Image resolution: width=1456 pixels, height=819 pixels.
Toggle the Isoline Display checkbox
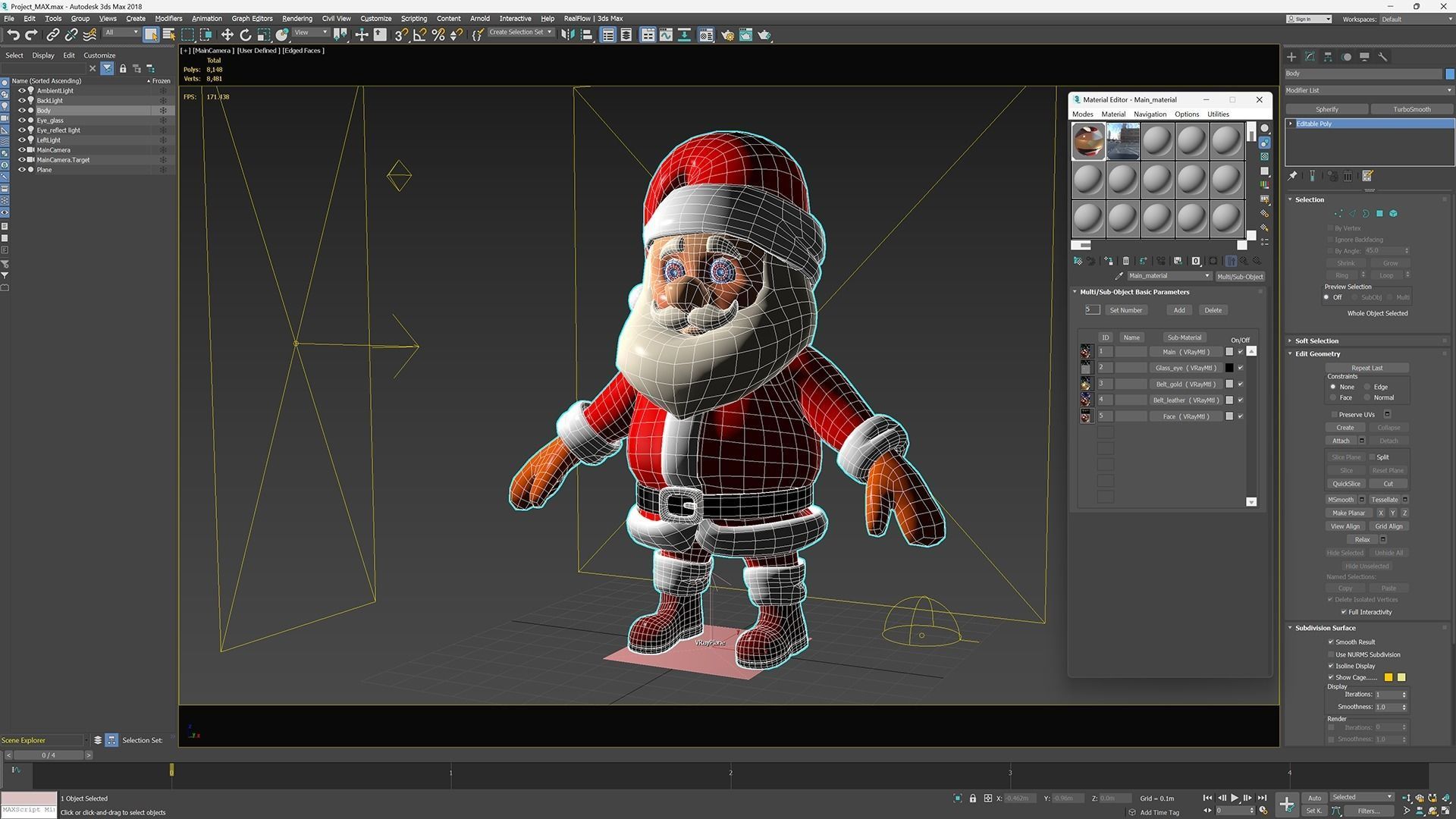point(1331,666)
